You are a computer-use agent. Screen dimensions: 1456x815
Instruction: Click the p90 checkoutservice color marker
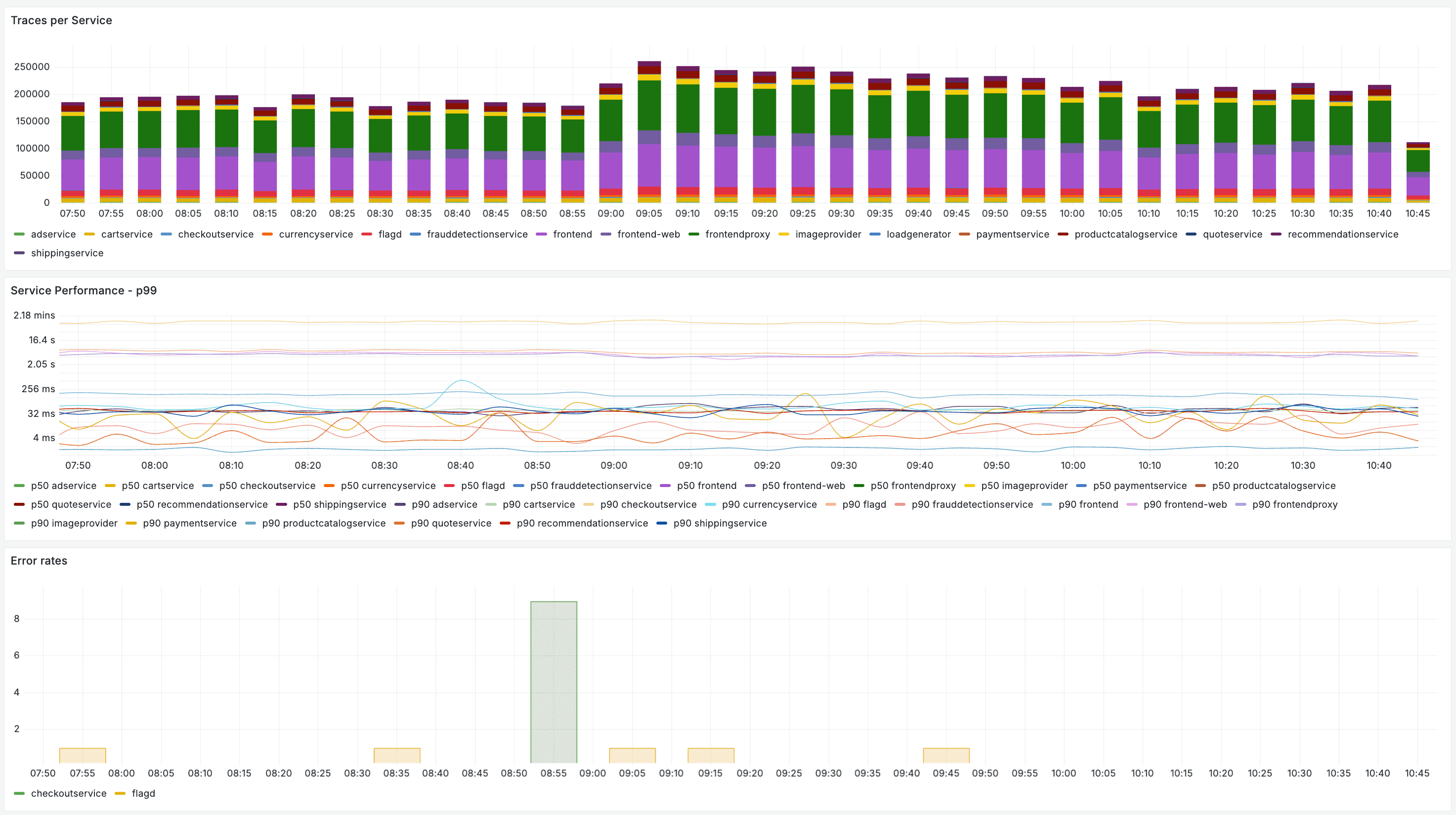point(589,504)
